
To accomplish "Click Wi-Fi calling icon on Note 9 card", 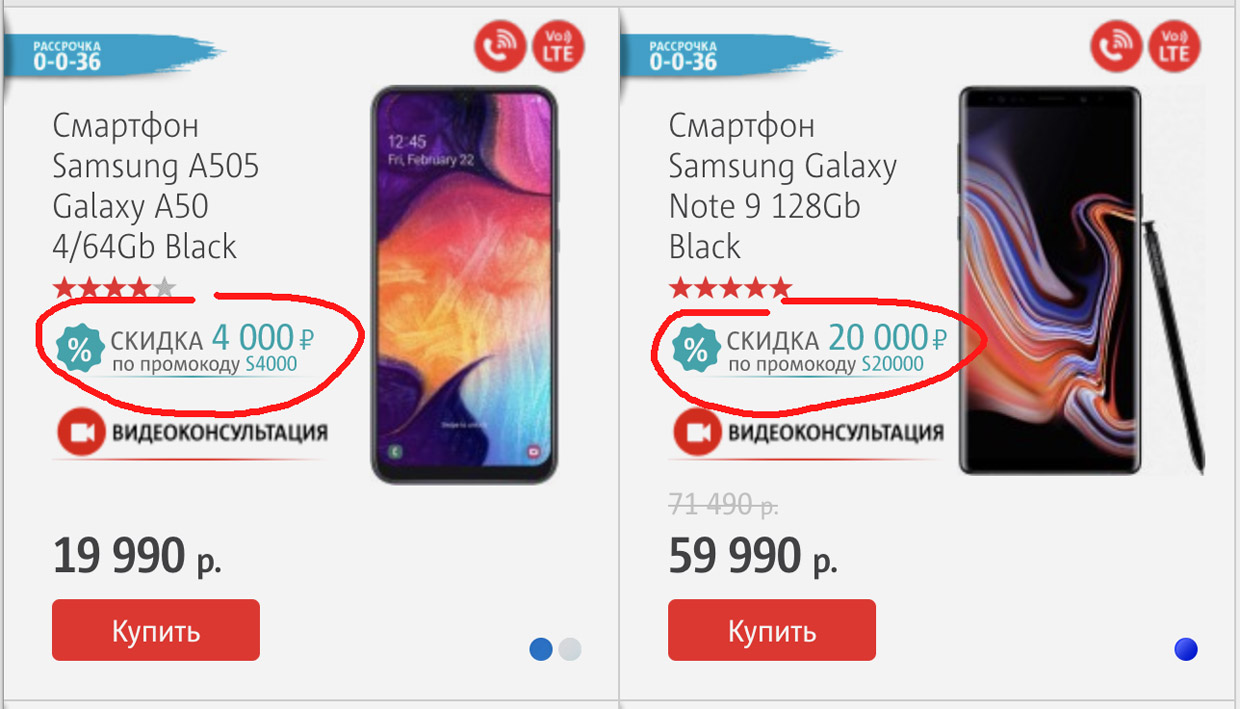I will (x=1117, y=48).
